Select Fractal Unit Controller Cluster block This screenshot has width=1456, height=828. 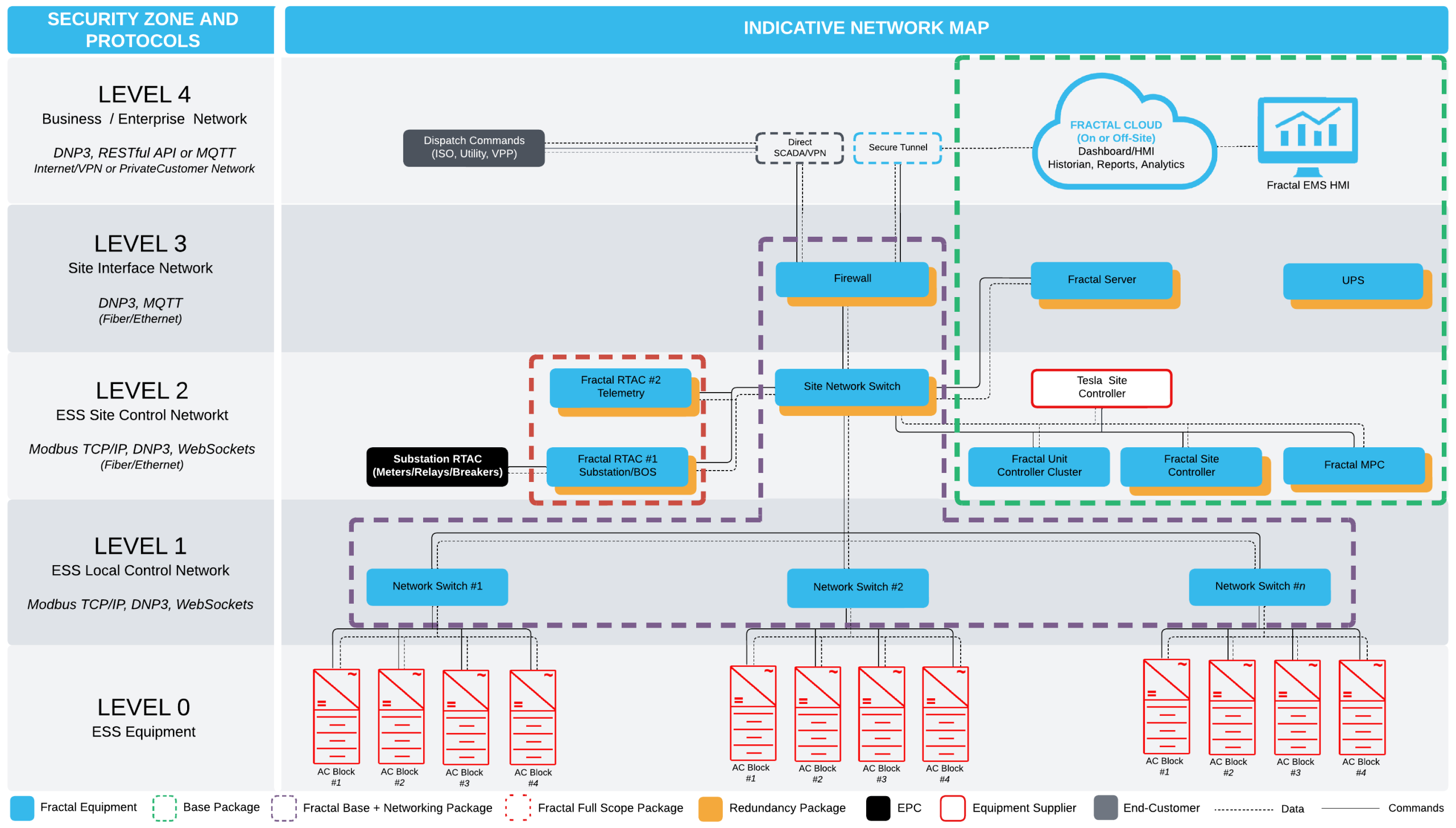click(x=1039, y=466)
